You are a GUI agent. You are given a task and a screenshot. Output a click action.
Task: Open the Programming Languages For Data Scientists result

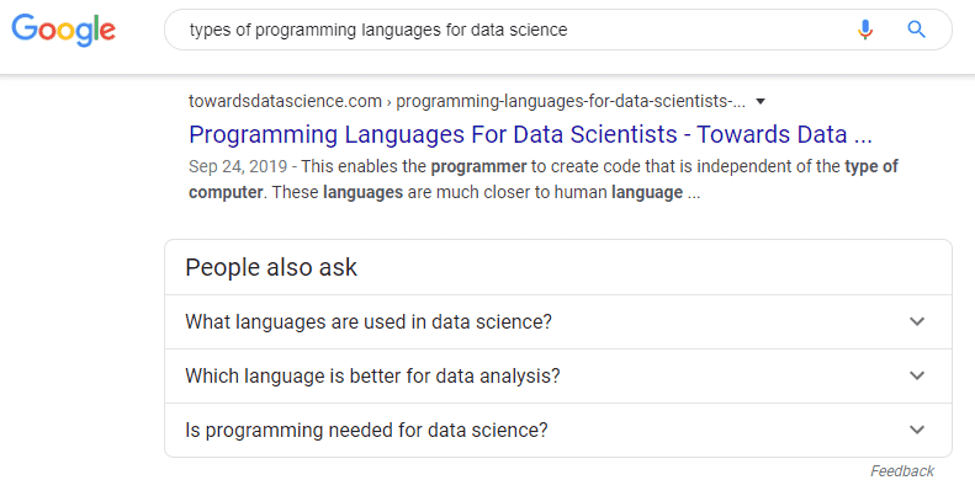[x=530, y=135]
